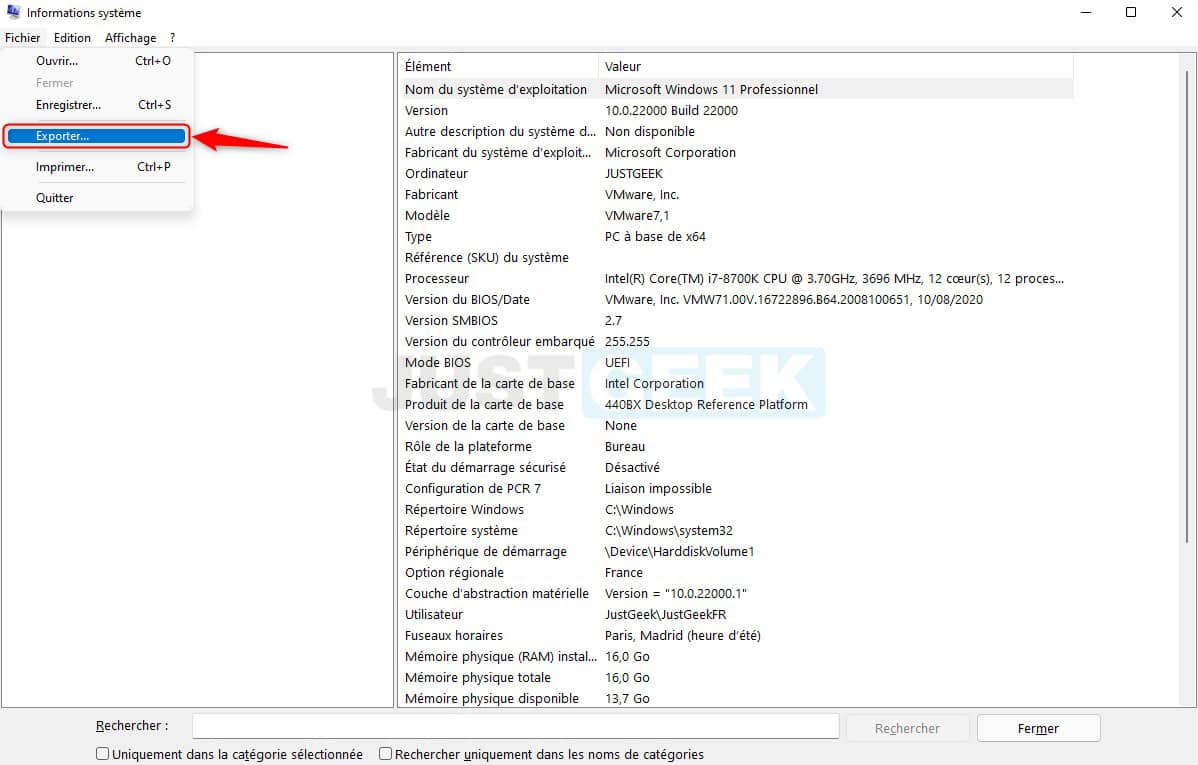This screenshot has width=1198, height=765.
Task: Select the Mémoire physique disponible row
Action: pos(736,699)
